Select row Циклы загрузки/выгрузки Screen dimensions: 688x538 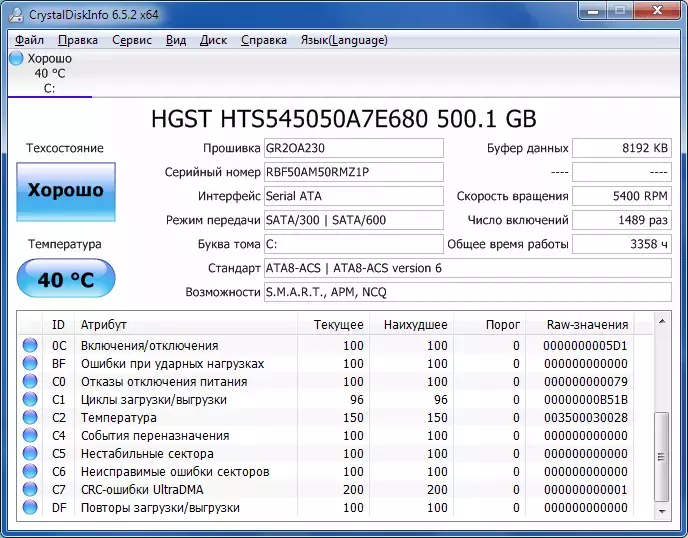335,399
